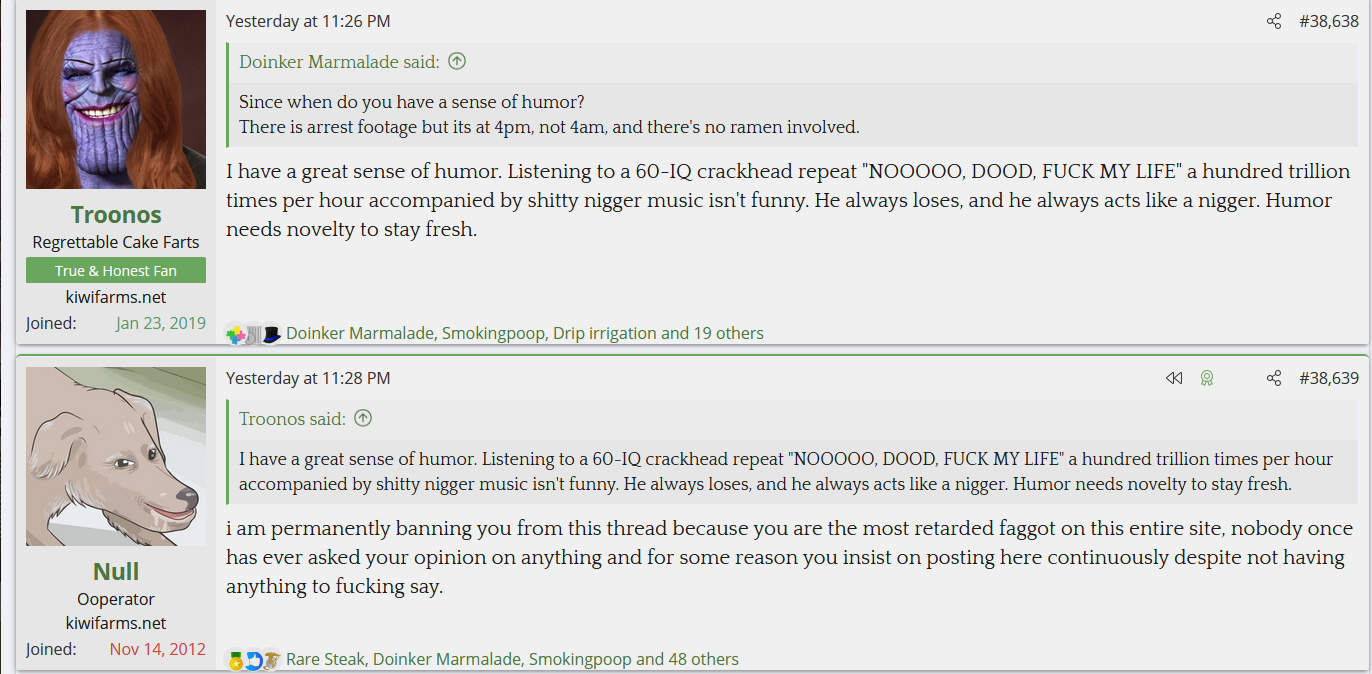Open Troonos's avatar image
Screen dimensions: 1372x674
pos(116,100)
